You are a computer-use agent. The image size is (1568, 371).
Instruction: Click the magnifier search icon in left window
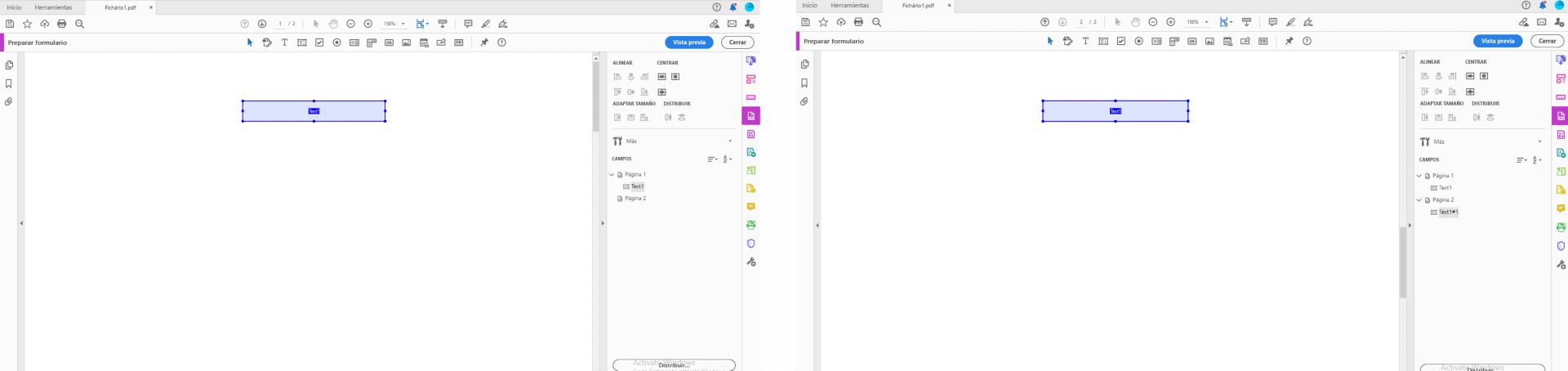click(x=79, y=24)
